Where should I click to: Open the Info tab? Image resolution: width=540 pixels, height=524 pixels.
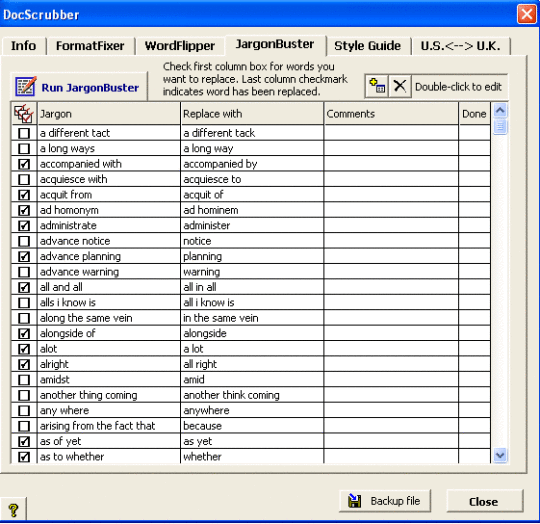click(x=23, y=46)
